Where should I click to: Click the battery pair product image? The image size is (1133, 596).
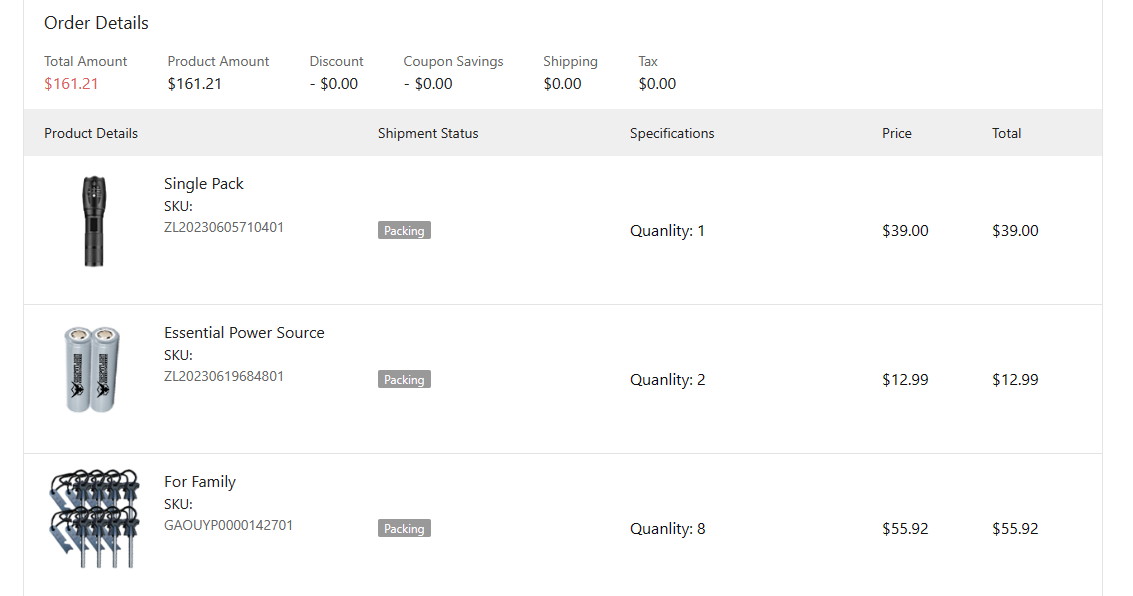pyautogui.click(x=92, y=369)
